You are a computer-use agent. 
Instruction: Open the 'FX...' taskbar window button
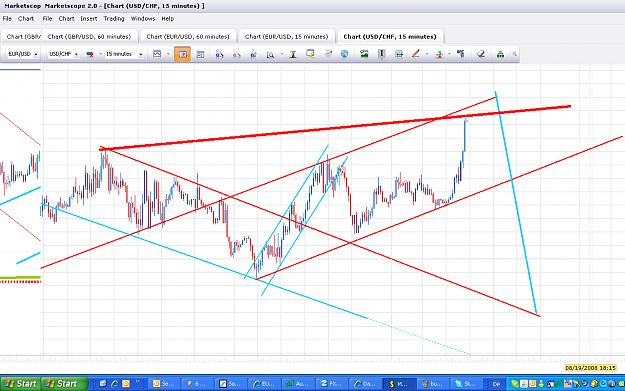click(x=330, y=384)
